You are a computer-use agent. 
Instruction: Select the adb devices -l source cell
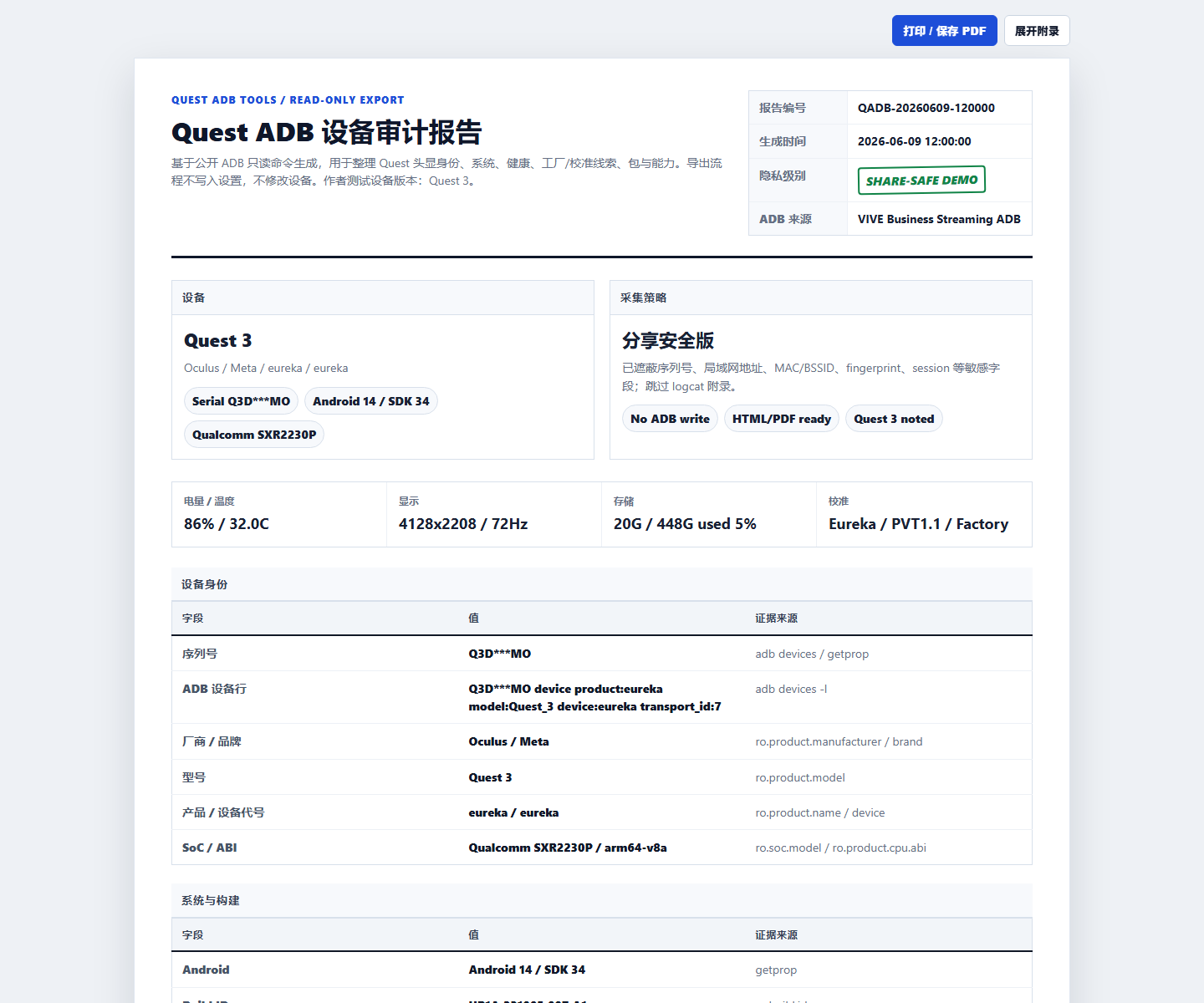click(x=791, y=689)
